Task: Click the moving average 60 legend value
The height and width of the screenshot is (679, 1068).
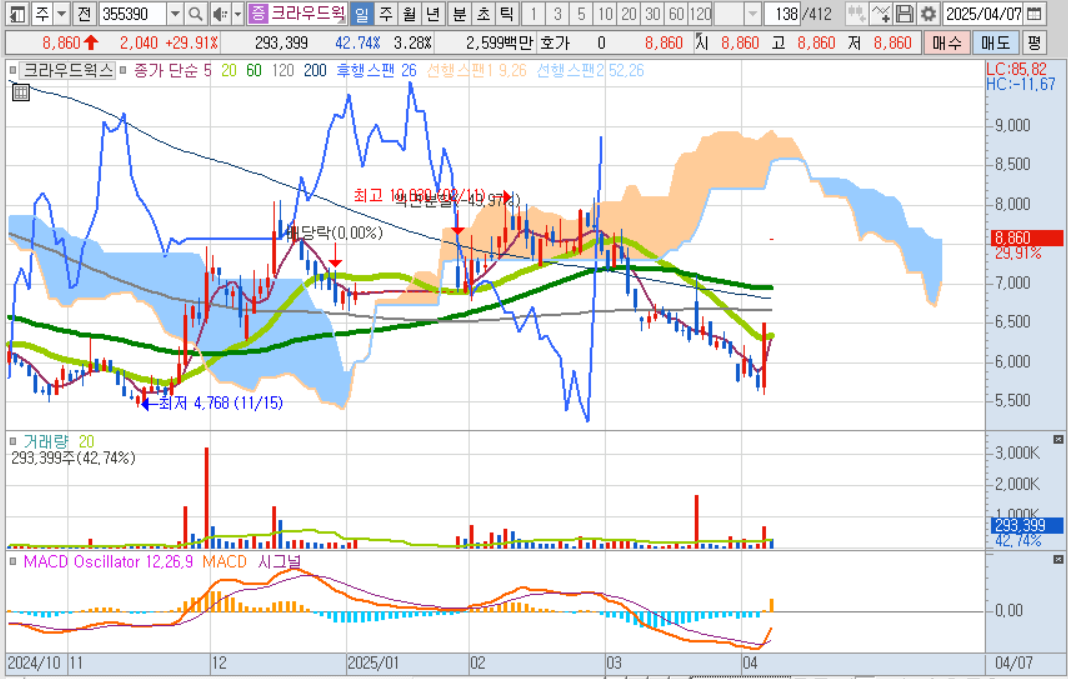Action: click(x=253, y=70)
